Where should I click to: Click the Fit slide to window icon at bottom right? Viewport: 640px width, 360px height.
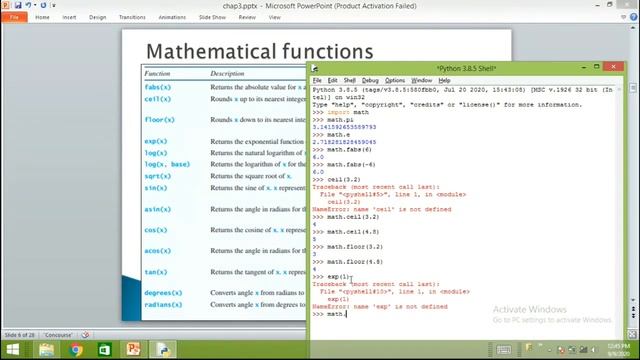pyautogui.click(x=632, y=335)
